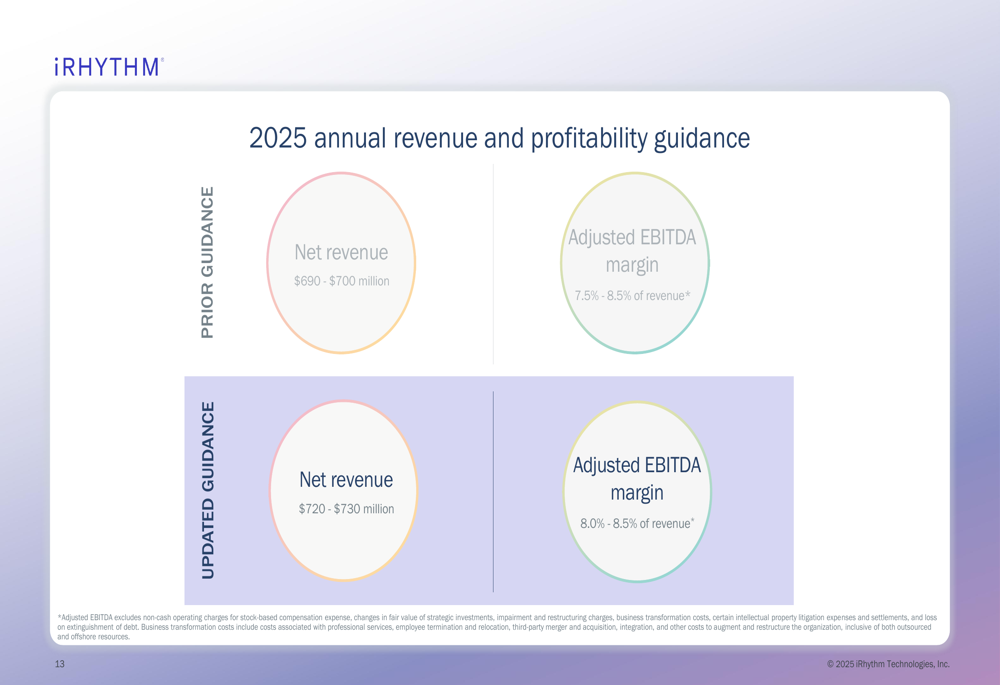Click the vertical divider in the updated guidance row
The width and height of the screenshot is (1000, 685).
pos(493,490)
